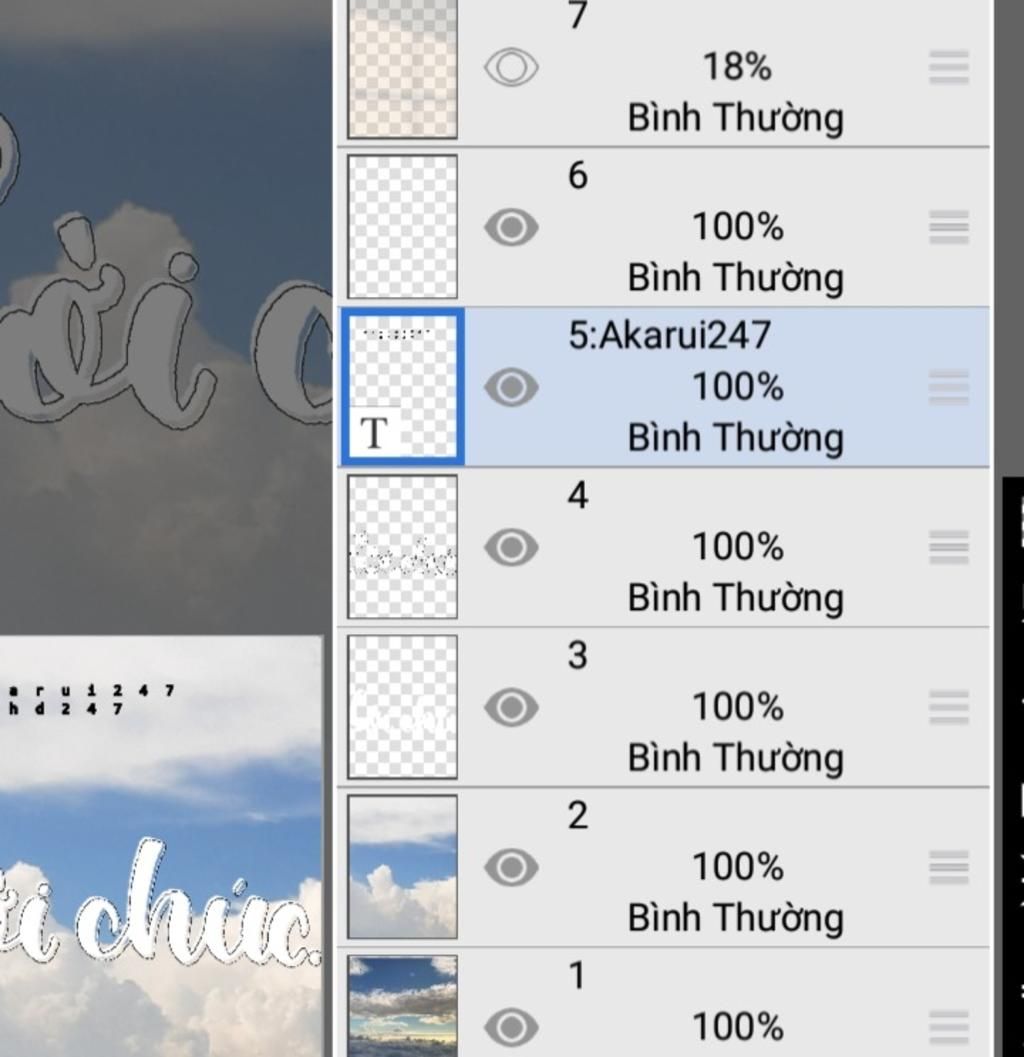Hide layer 7 with the eye icon
1024x1057 pixels.
pyautogui.click(x=511, y=67)
